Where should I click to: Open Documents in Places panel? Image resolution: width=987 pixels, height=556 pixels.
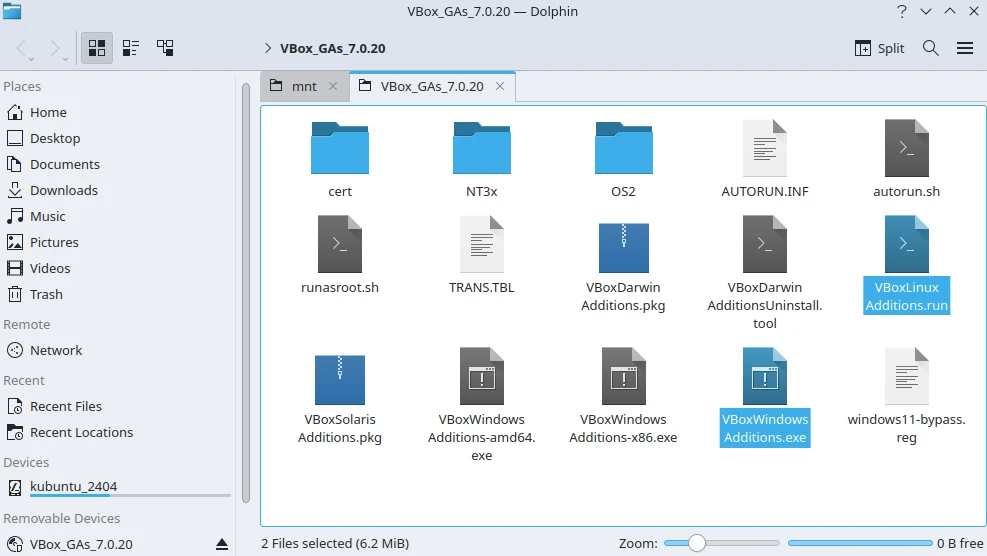click(x=117, y=164)
